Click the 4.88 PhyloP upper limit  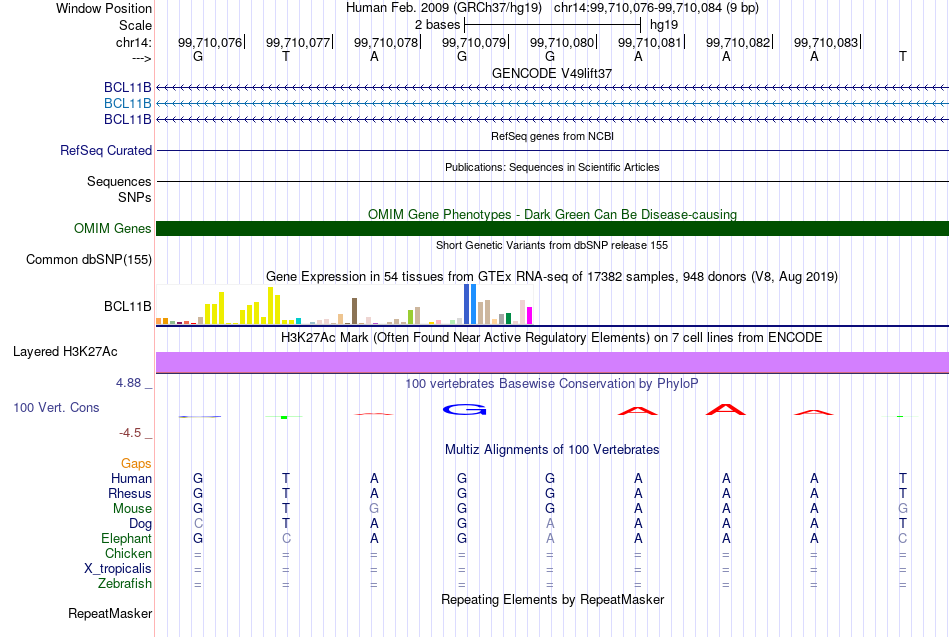pos(128,383)
